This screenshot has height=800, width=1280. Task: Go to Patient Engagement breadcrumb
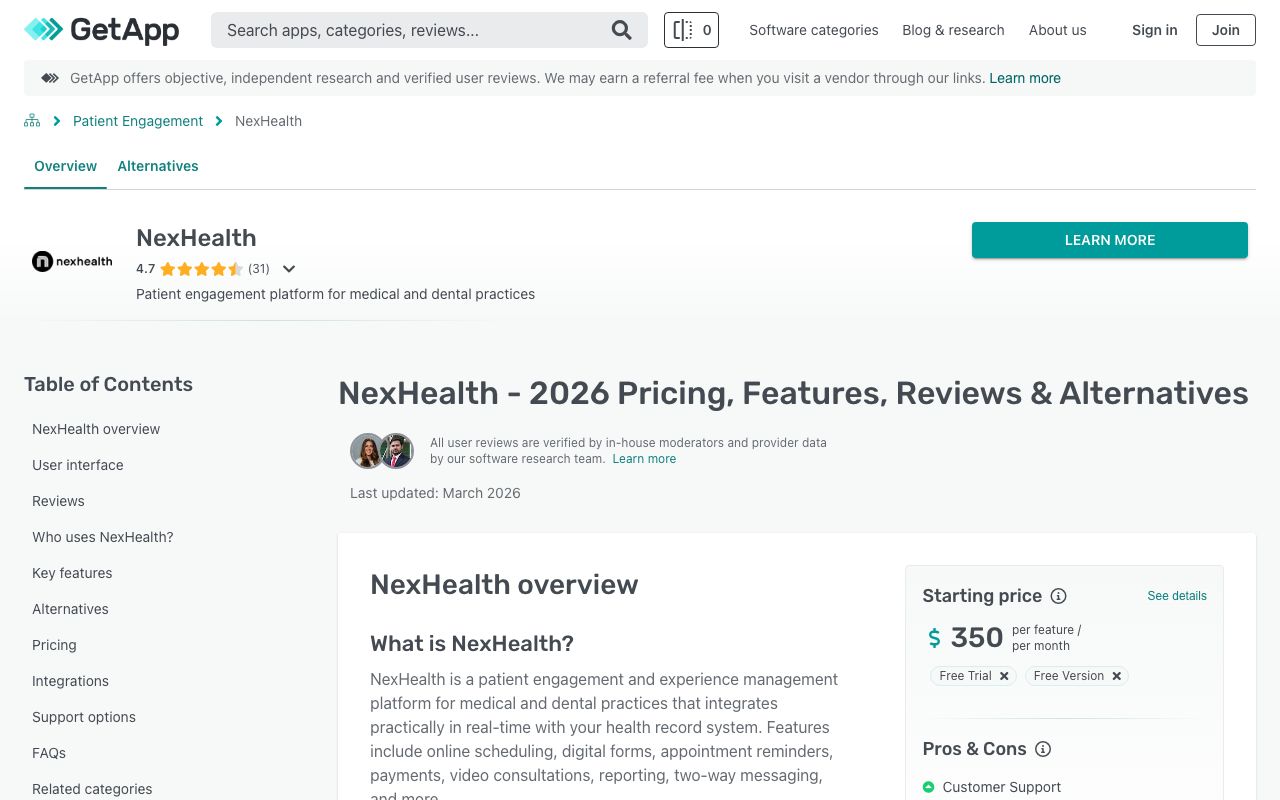tap(138, 121)
